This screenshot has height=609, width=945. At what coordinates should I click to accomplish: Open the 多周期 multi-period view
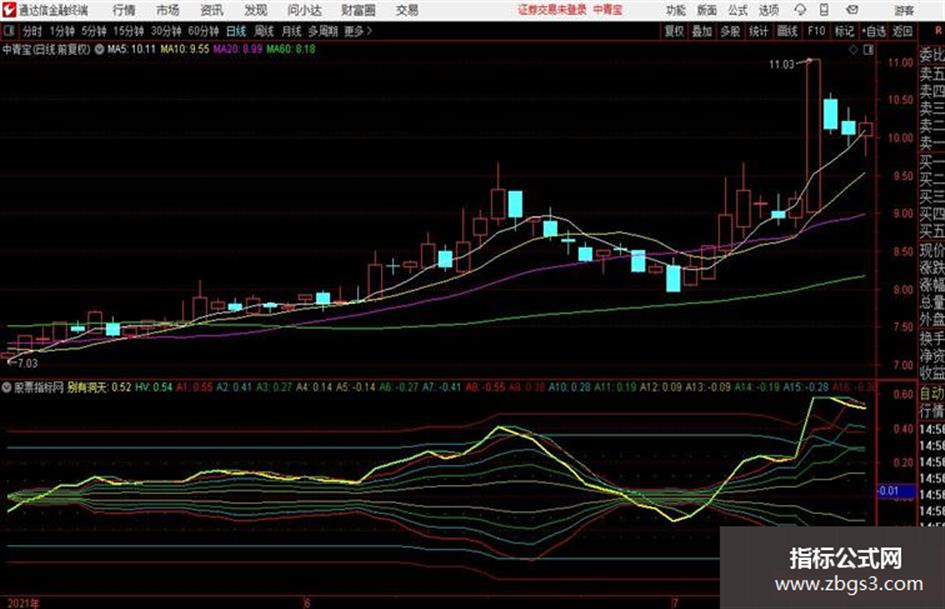pyautogui.click(x=323, y=31)
